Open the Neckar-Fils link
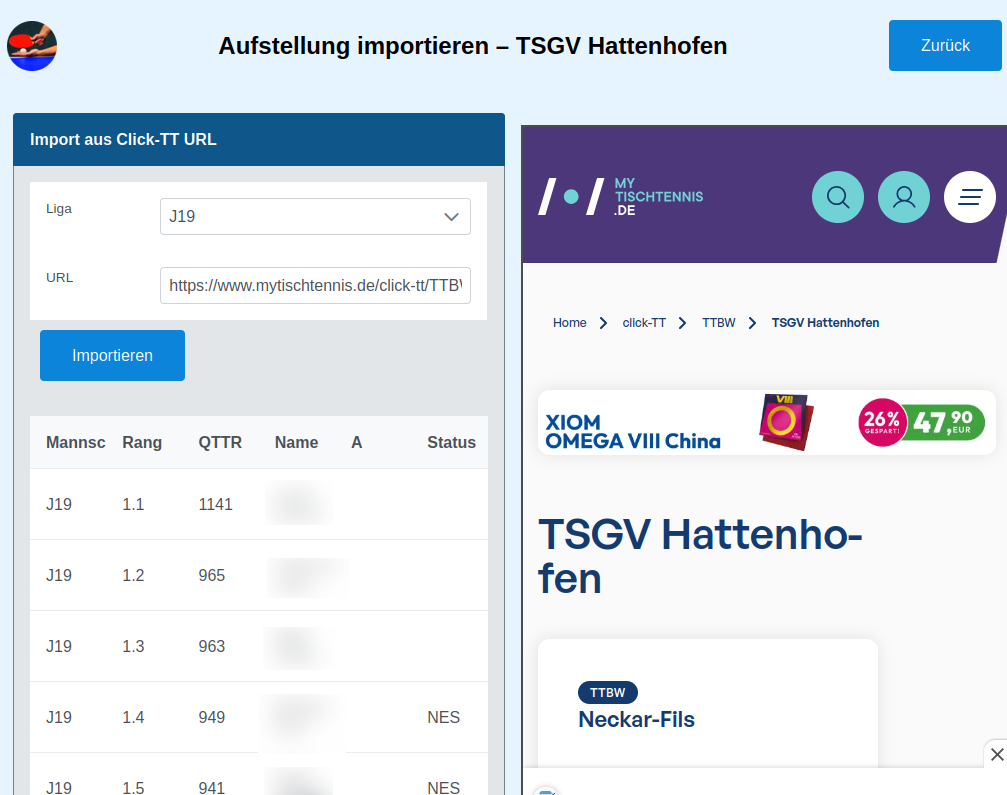Viewport: 1007px width, 795px height. [x=636, y=719]
